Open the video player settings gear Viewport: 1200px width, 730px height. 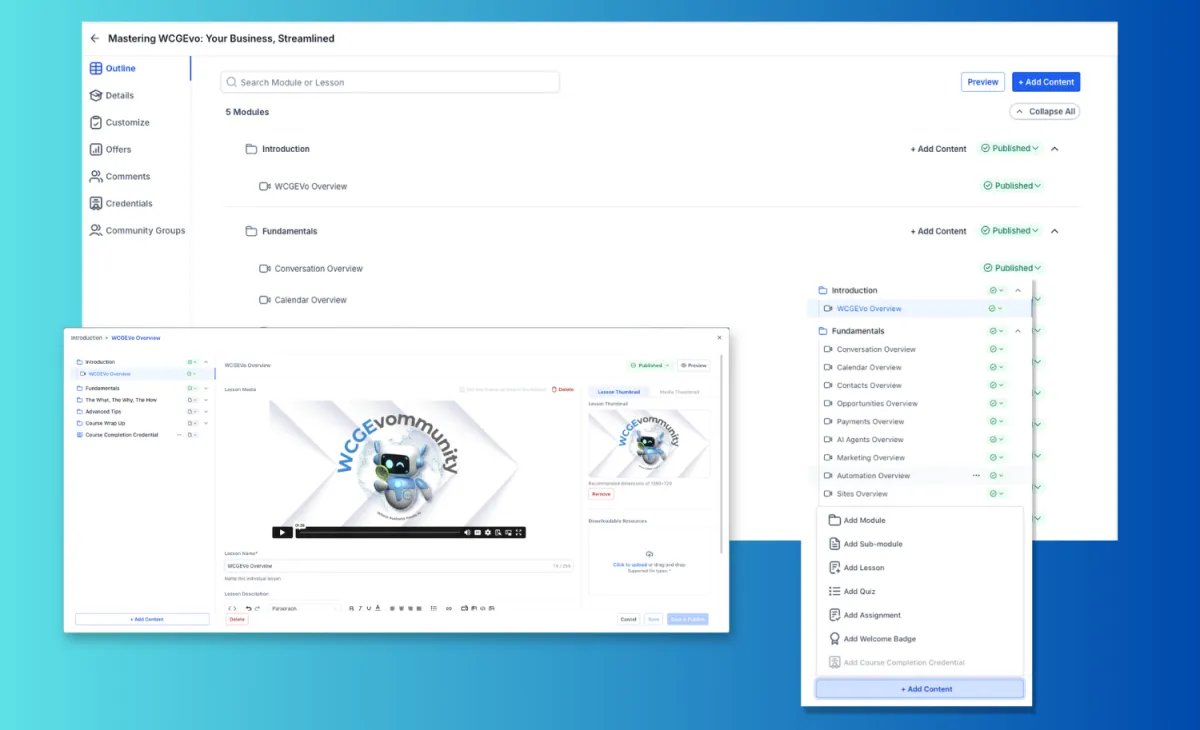tap(488, 532)
